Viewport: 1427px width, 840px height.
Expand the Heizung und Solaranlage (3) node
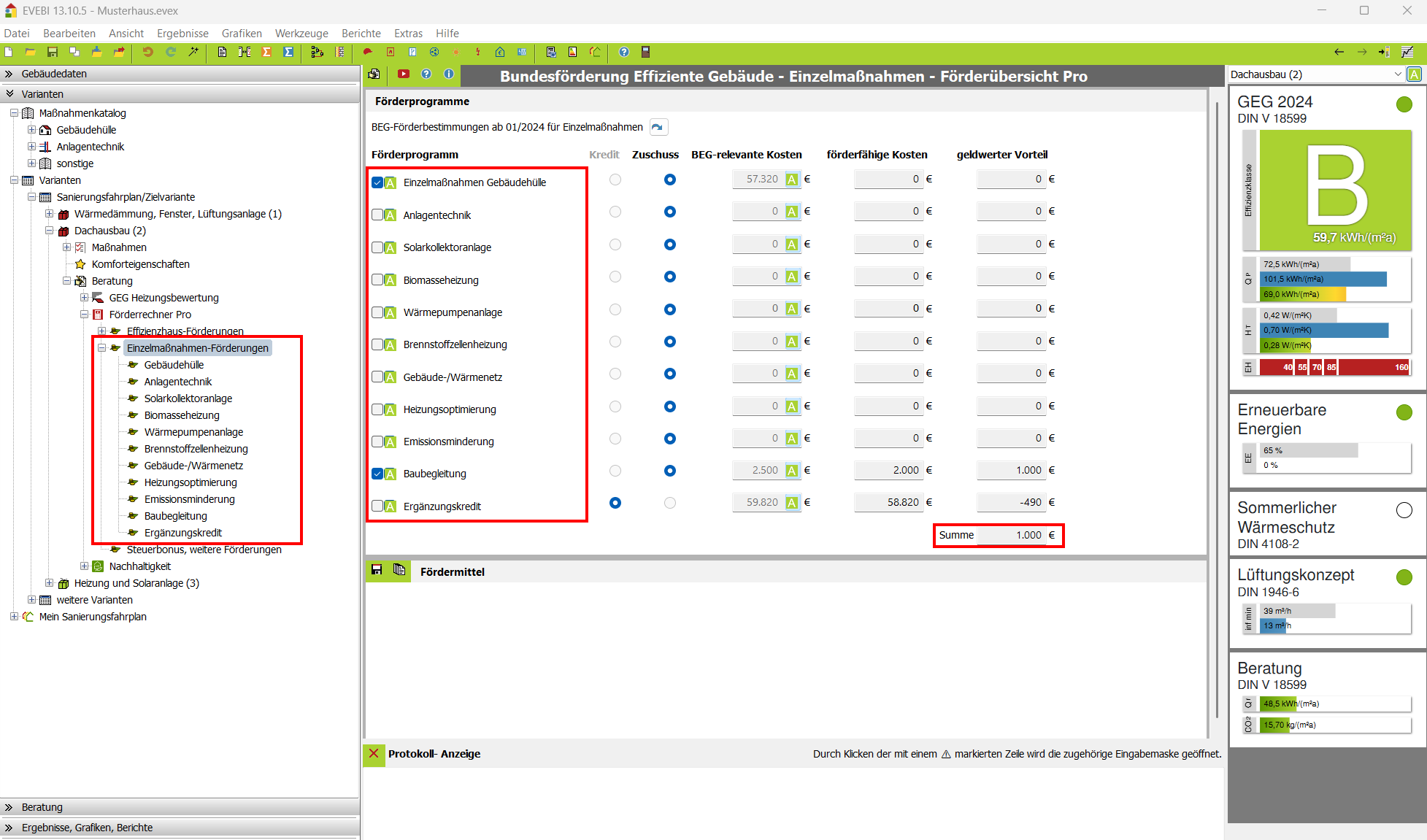coord(49,583)
